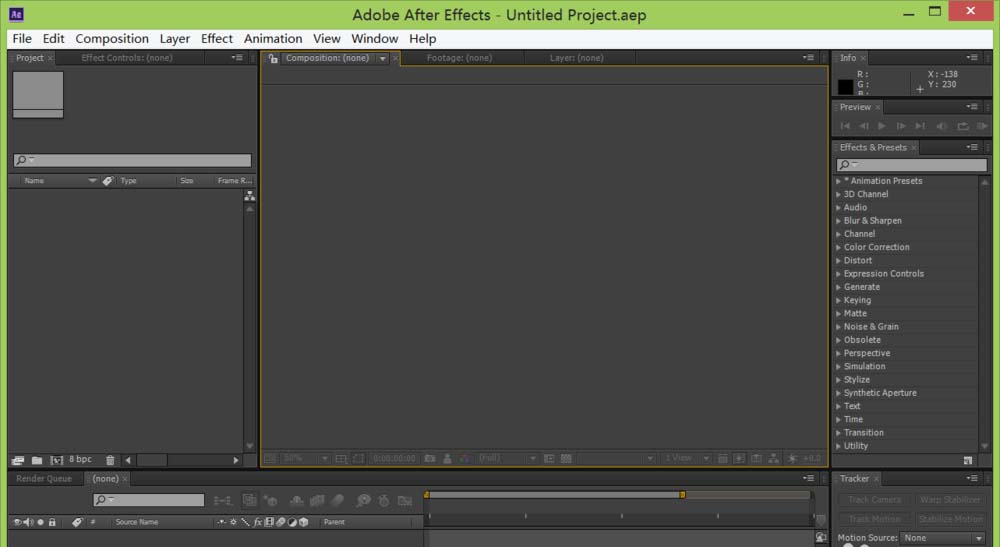Expand the Animation Presets category
The width and height of the screenshot is (1000, 547).
(x=838, y=182)
